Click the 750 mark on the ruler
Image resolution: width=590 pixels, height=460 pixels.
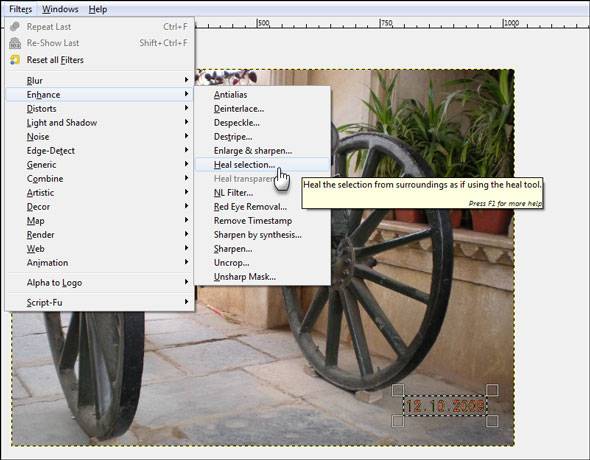pyautogui.click(x=386, y=23)
